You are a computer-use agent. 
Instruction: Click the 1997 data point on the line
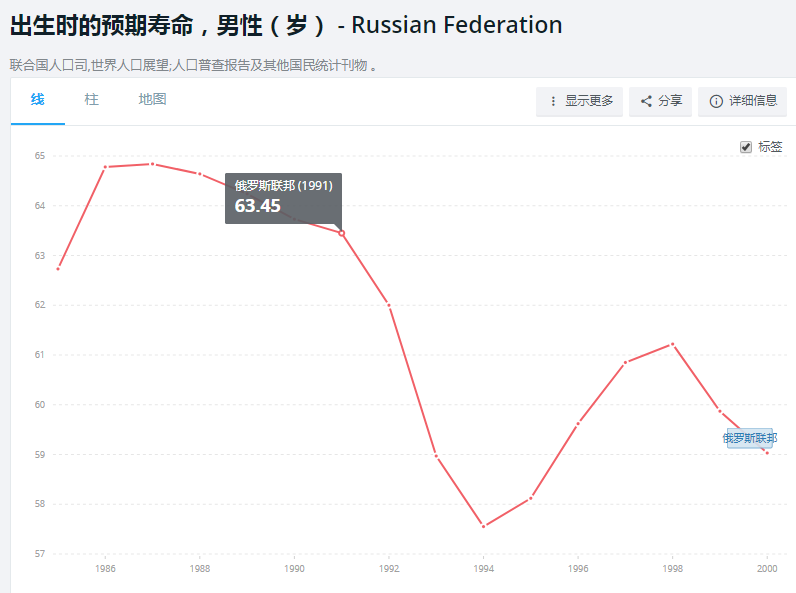[x=625, y=362]
